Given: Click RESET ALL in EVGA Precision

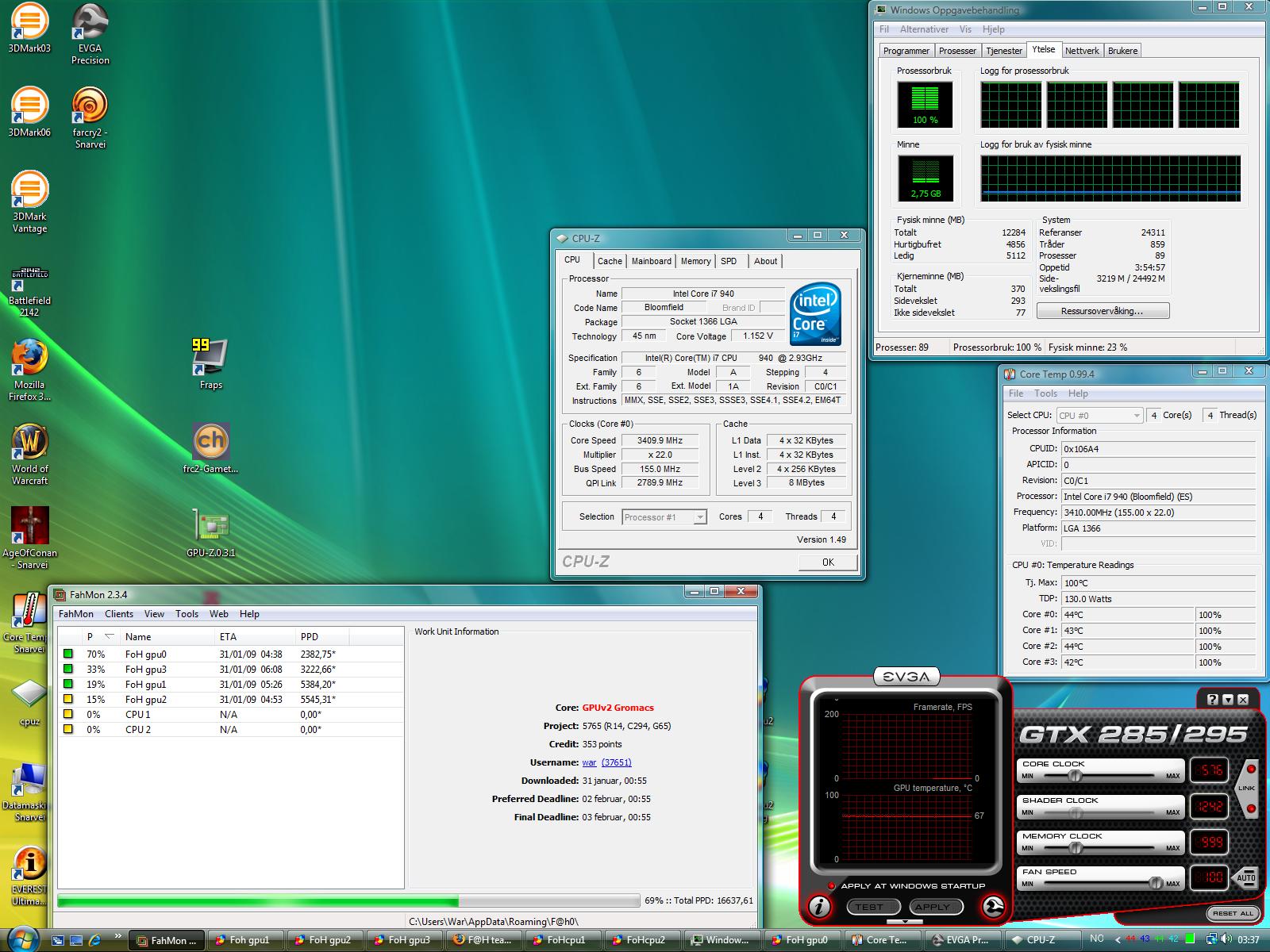Looking at the screenshot, I should point(1233,913).
